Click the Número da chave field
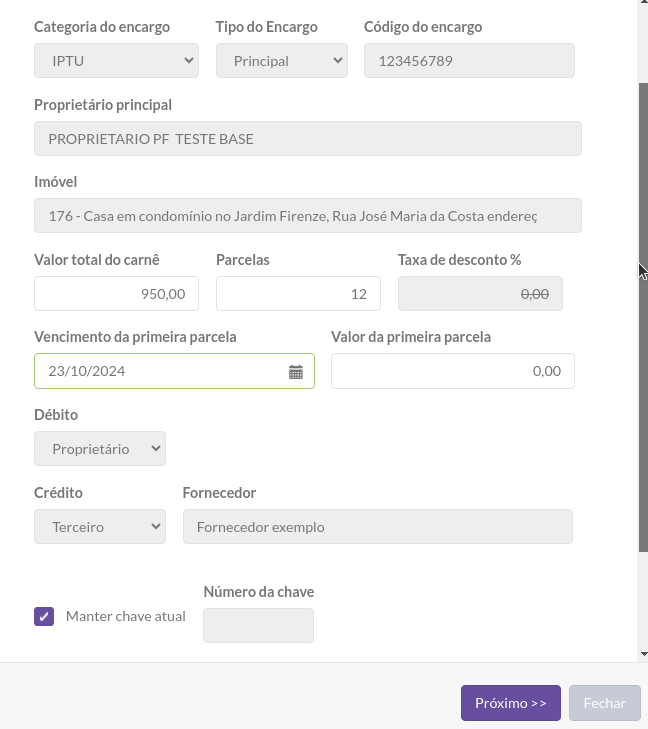The height and width of the screenshot is (729, 648). point(258,625)
